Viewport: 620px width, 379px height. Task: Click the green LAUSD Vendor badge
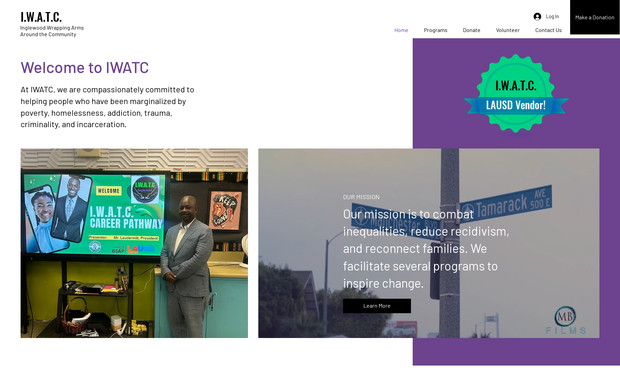516,94
